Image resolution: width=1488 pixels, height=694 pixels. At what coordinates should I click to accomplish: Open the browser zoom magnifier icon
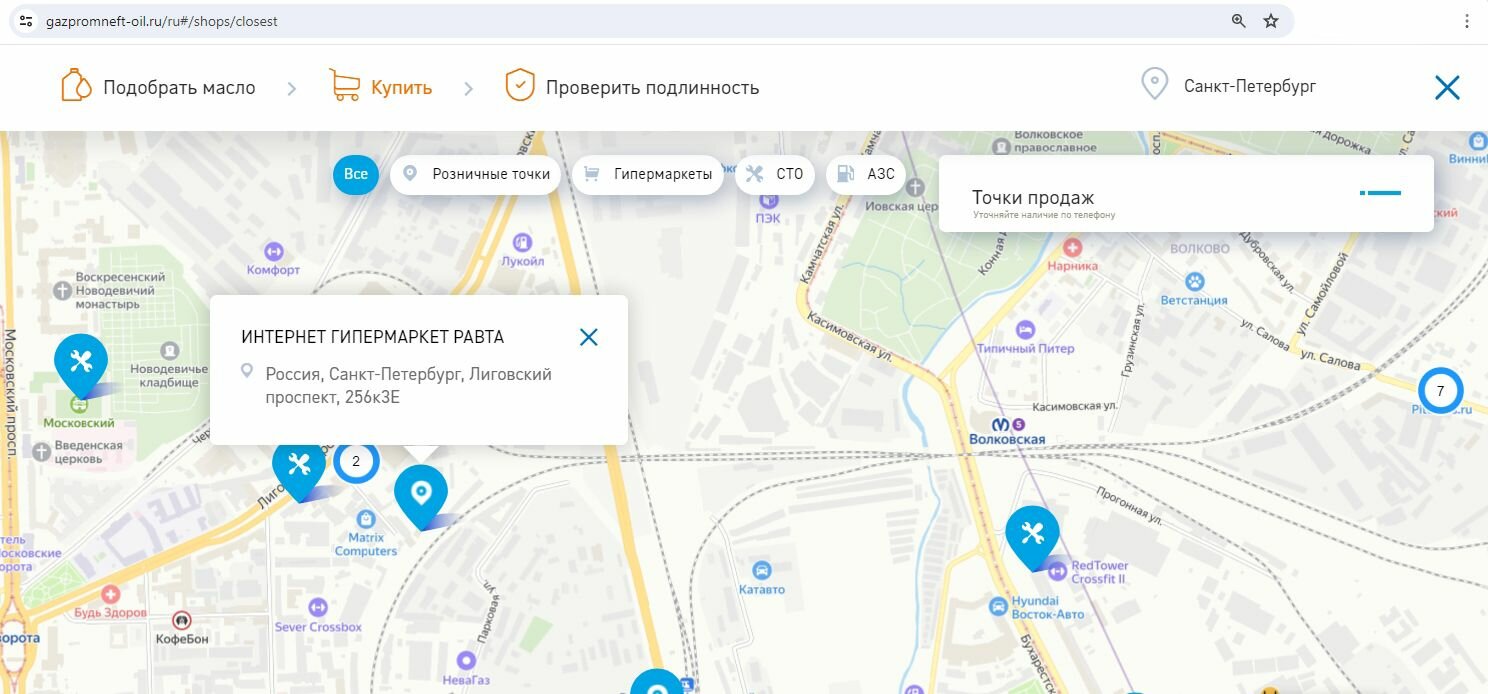[x=1239, y=21]
